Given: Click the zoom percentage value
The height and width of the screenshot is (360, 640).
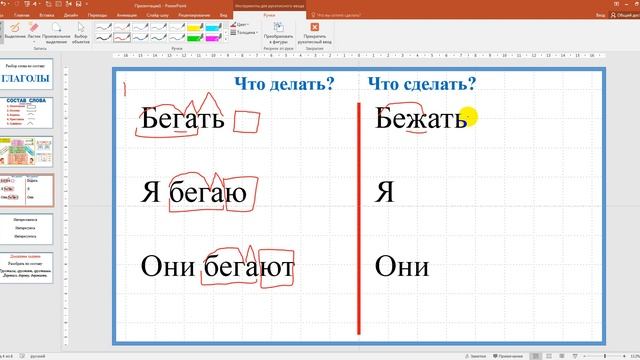Looking at the screenshot, I should pos(634,356).
